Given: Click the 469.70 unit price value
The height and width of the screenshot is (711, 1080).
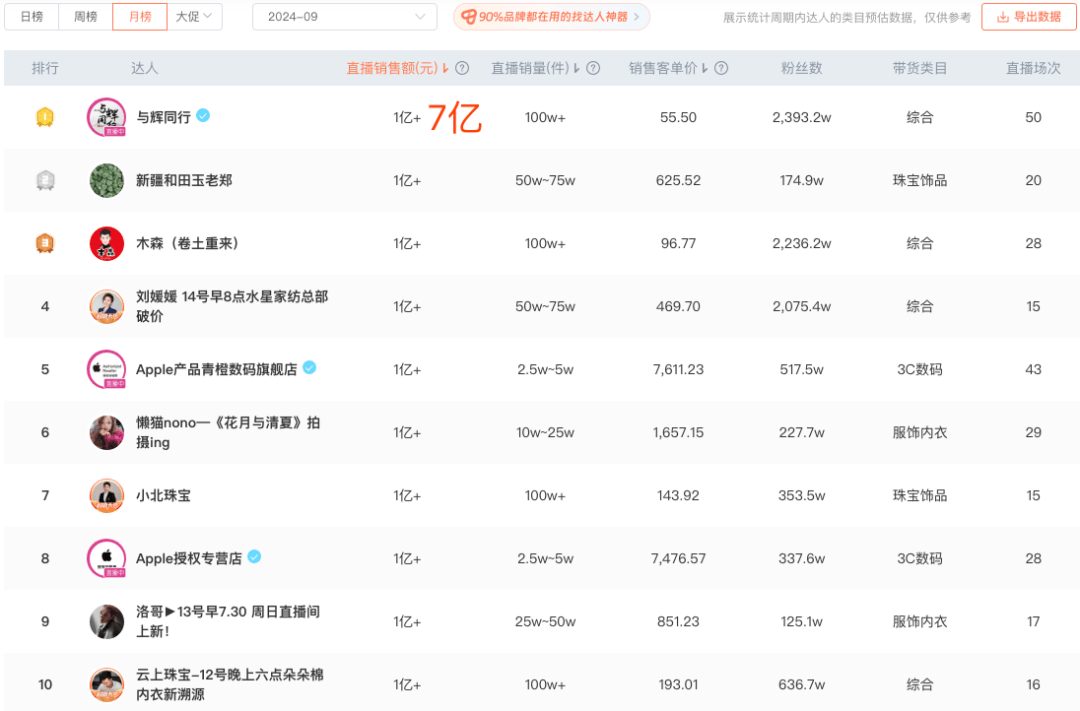Looking at the screenshot, I should pos(678,307).
